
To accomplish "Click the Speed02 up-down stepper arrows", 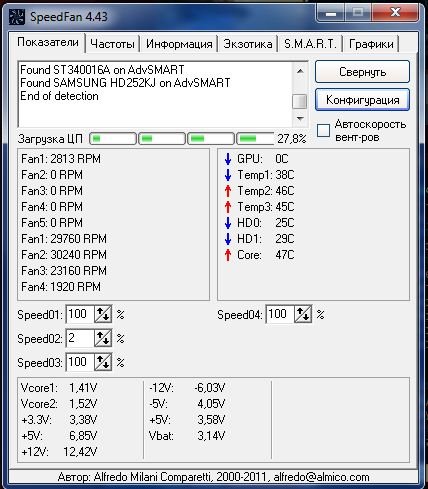I will click(103, 338).
